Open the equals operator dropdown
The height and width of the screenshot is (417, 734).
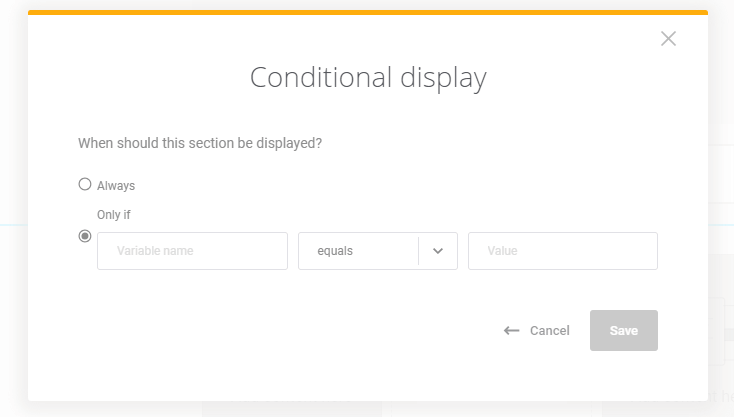click(378, 251)
